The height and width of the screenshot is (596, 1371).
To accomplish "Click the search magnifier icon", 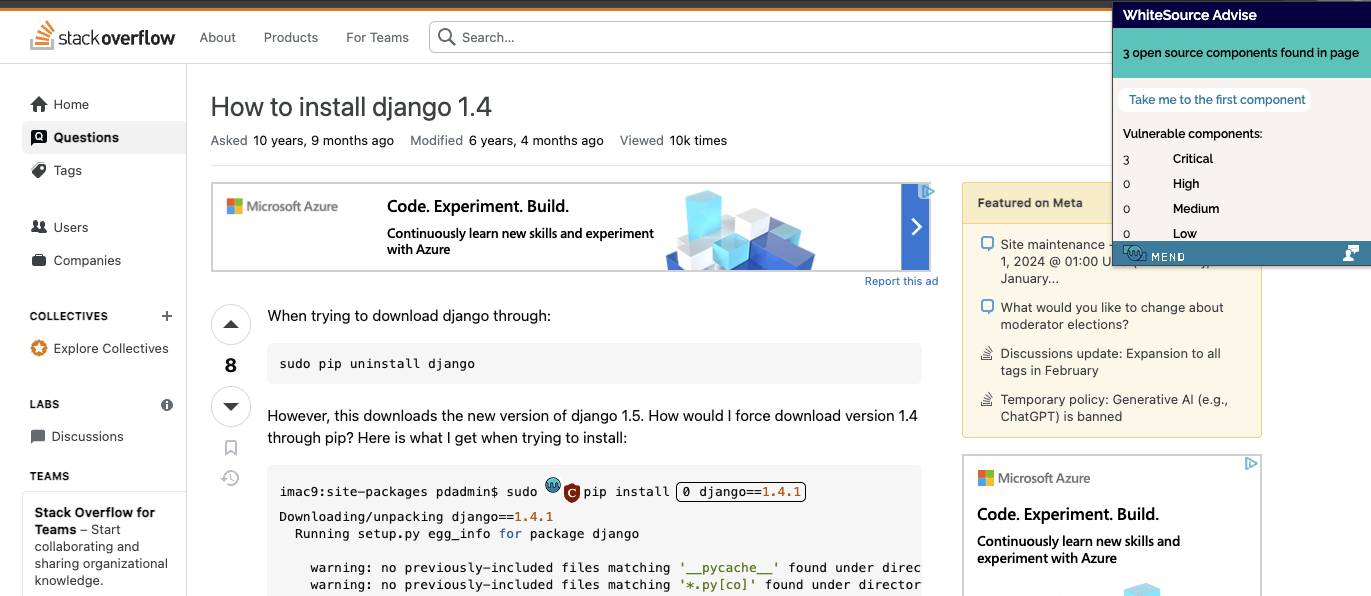I will pyautogui.click(x=446, y=36).
